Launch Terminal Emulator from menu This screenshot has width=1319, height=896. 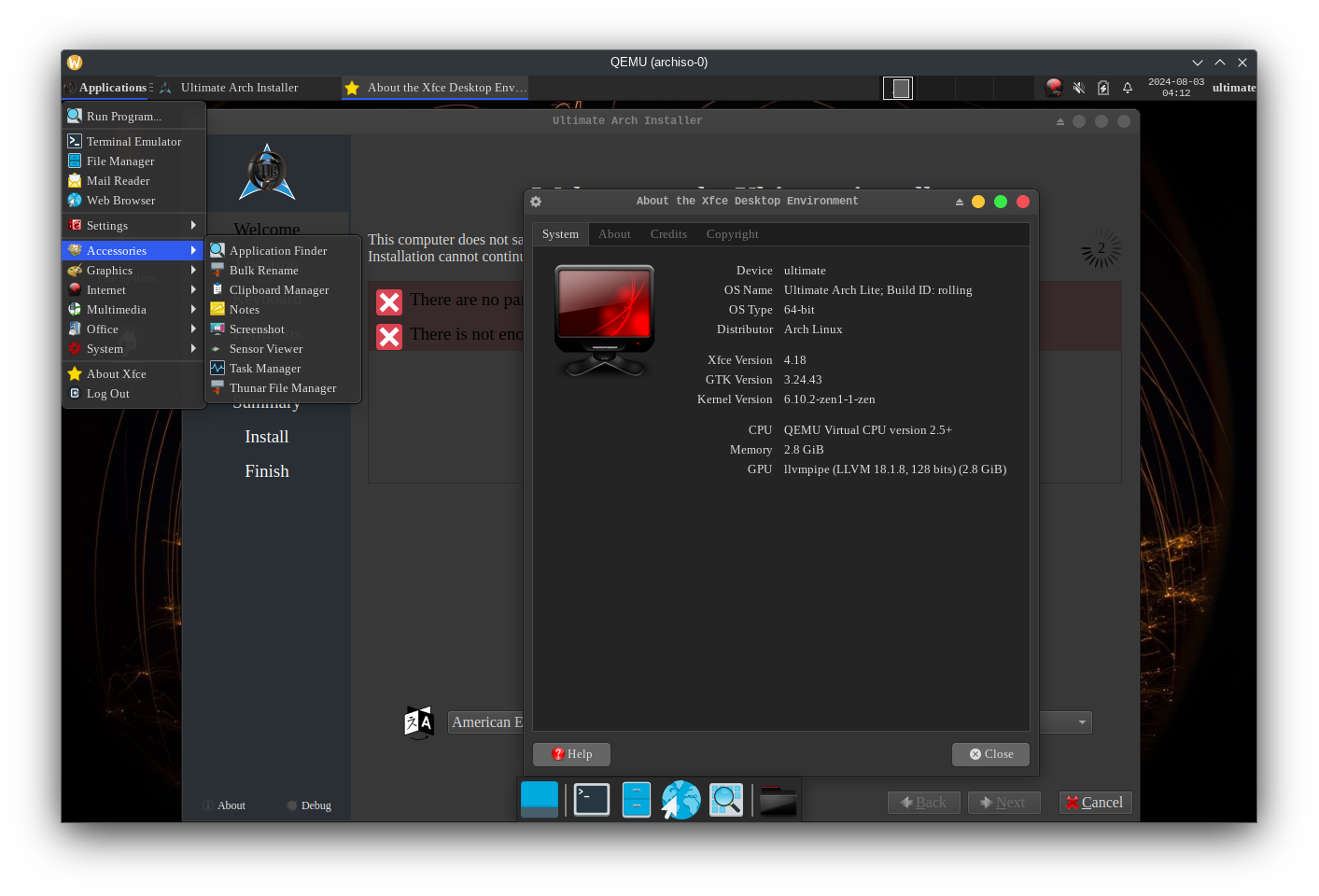click(133, 141)
